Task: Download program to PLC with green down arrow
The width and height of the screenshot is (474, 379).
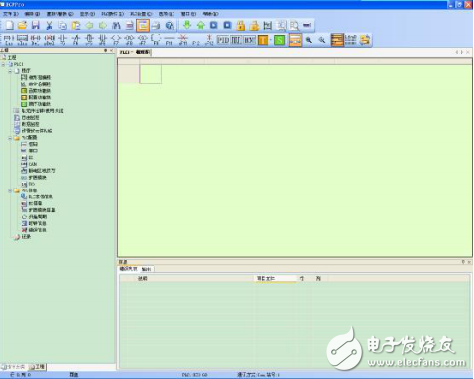Action: (187, 25)
